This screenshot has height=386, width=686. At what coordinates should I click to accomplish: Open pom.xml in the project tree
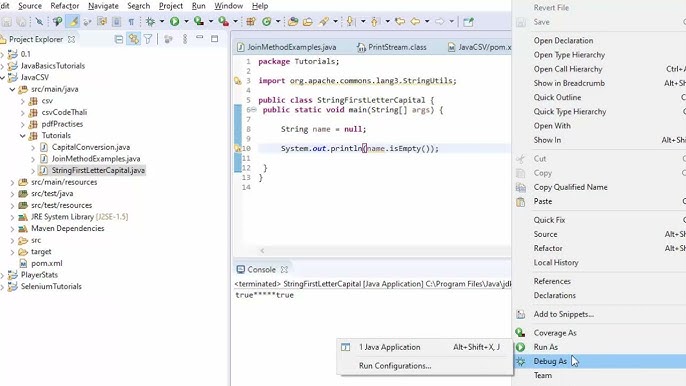click(x=47, y=263)
